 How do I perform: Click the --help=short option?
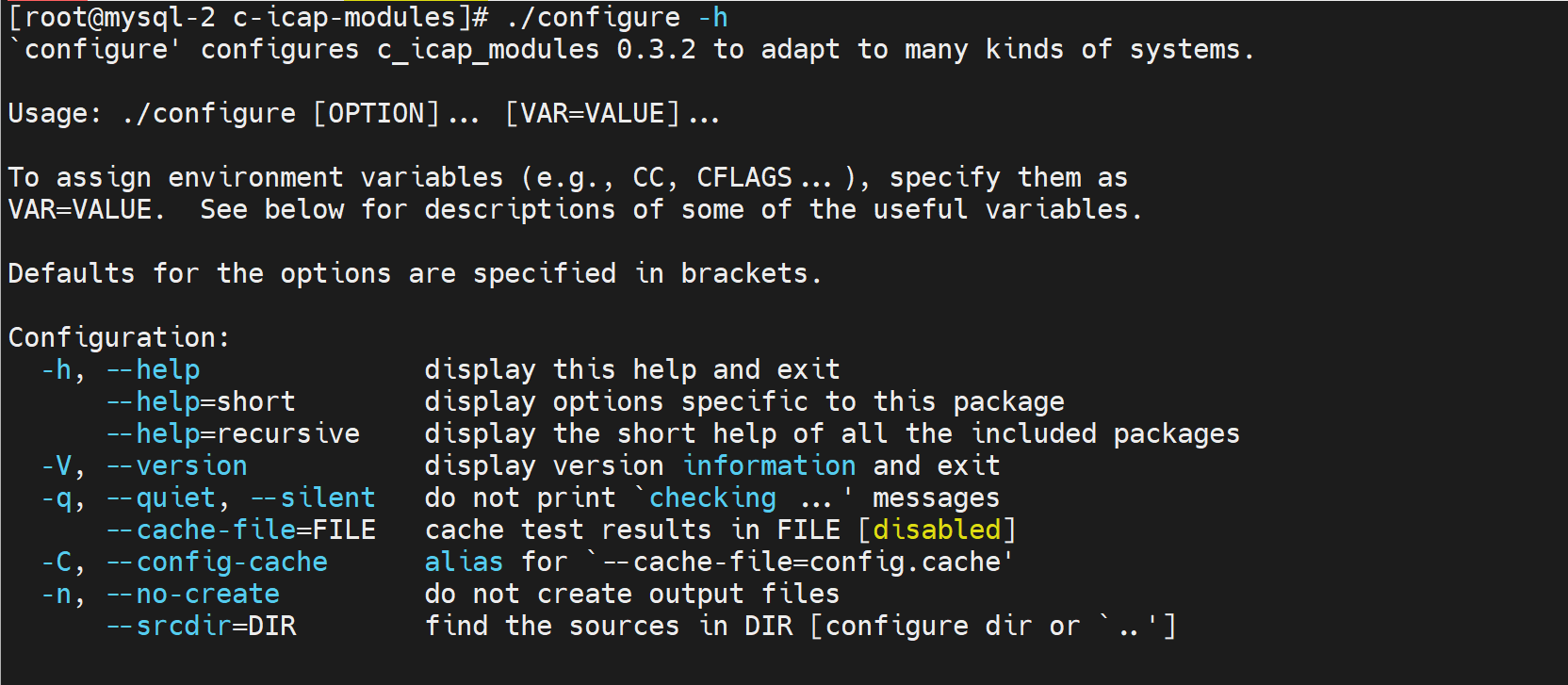(x=201, y=402)
